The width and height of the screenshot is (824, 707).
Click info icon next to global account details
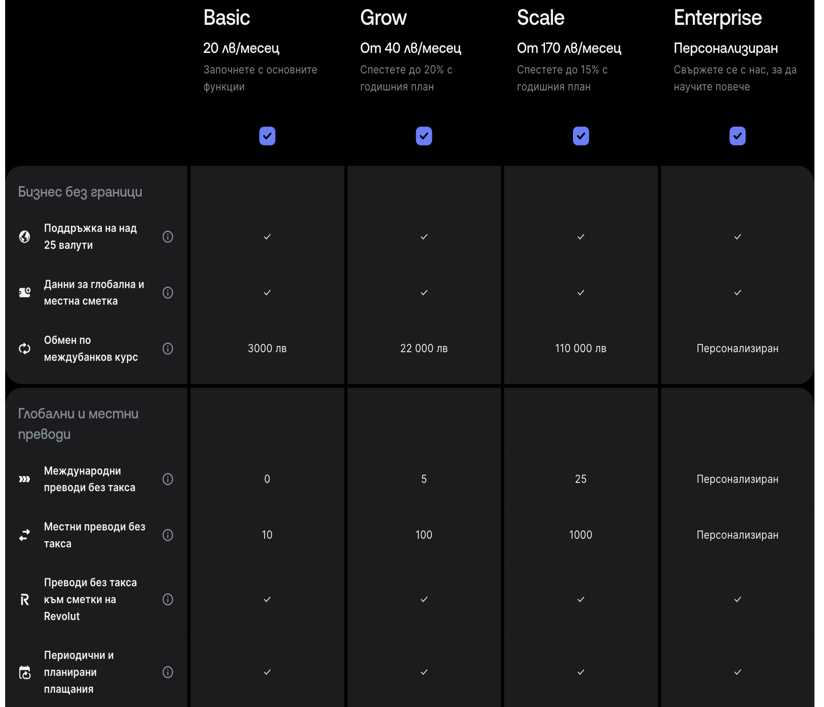168,293
